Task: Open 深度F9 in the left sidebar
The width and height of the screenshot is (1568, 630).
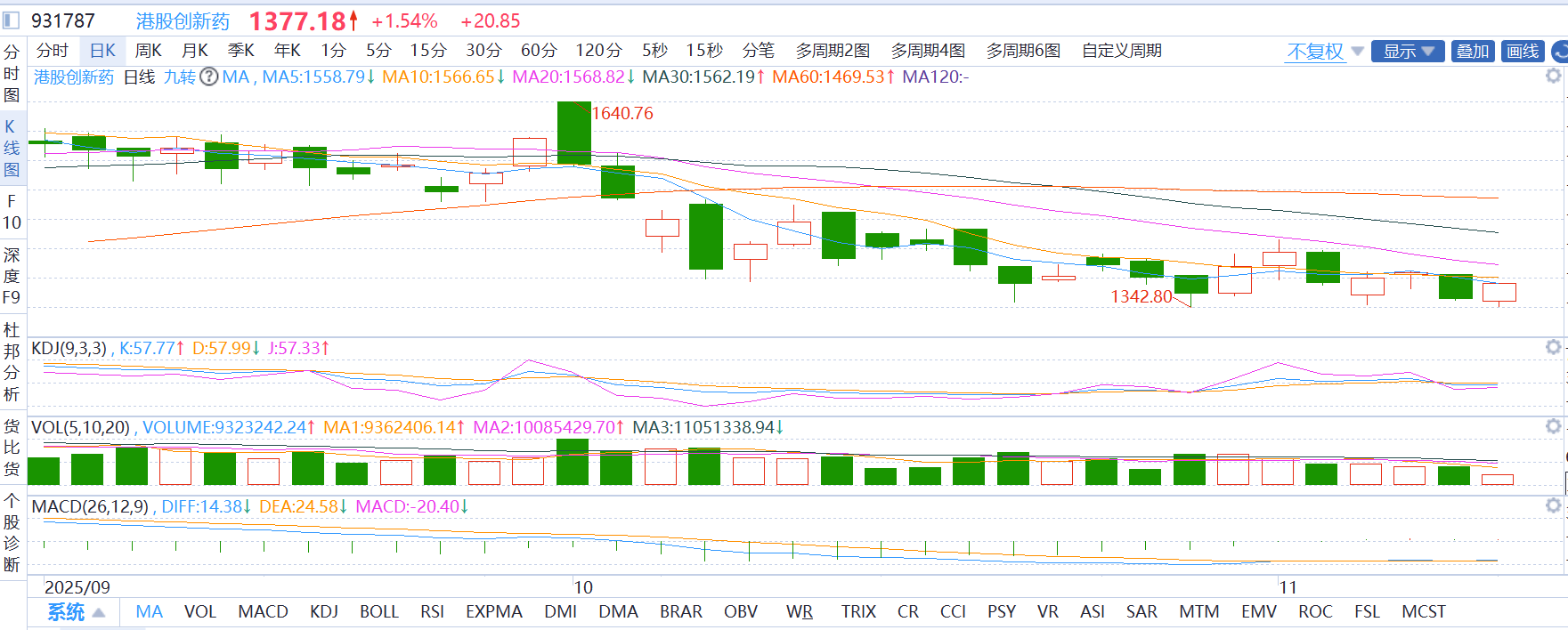Action: 12,276
